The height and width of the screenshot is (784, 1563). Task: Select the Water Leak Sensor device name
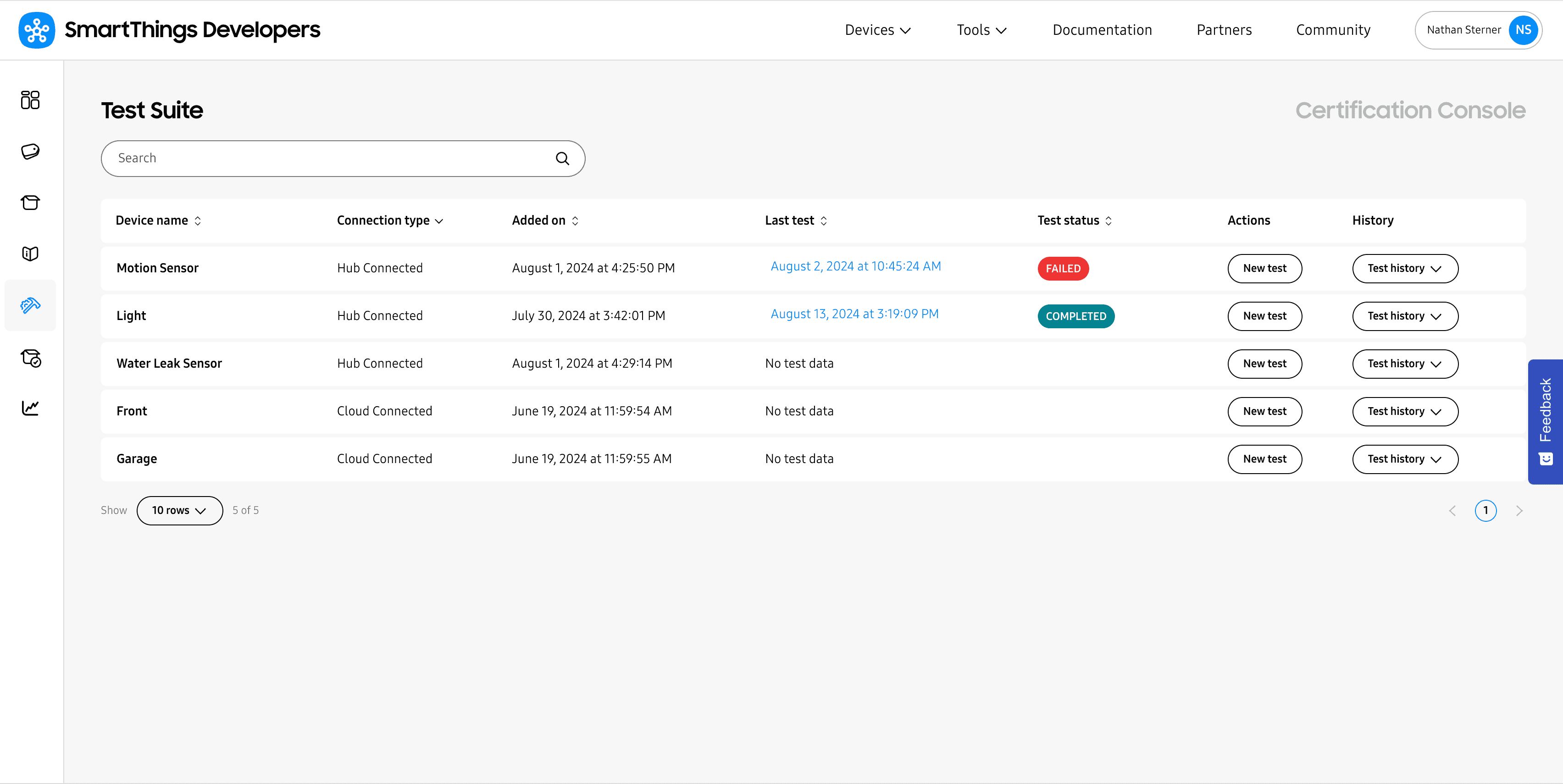[x=169, y=363]
